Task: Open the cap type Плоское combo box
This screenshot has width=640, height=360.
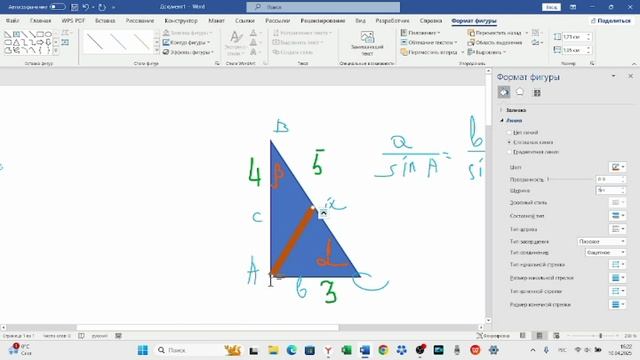Action: click(602, 242)
